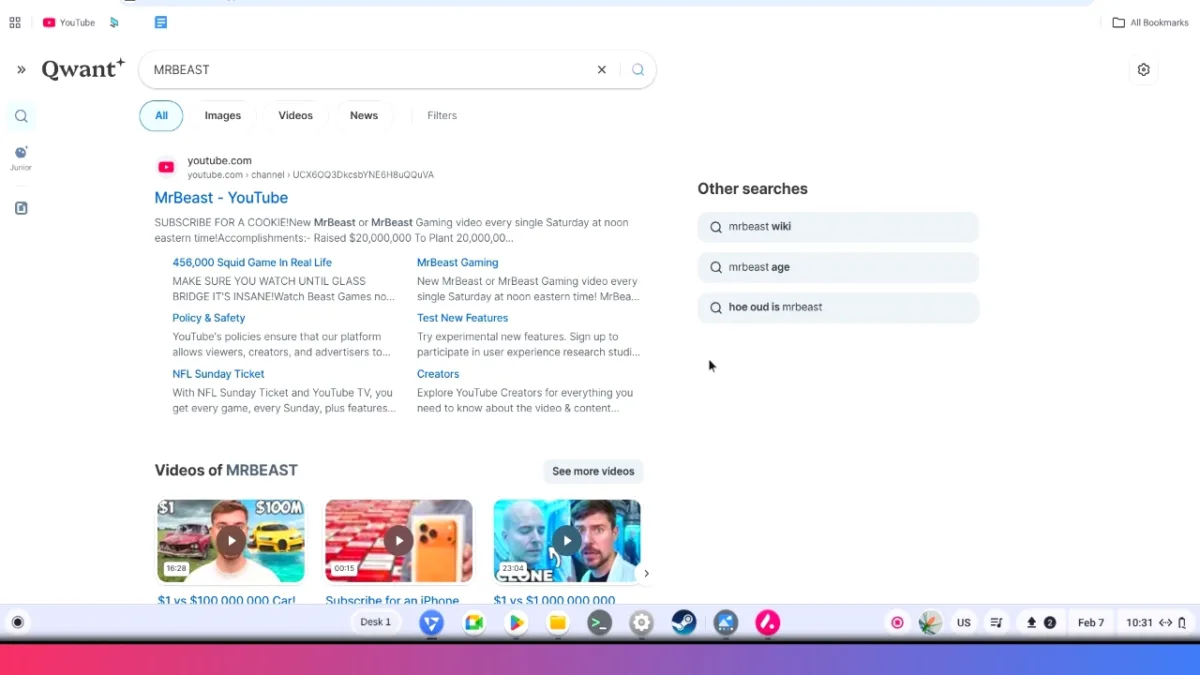Open the Terminal from the shelf

[x=600, y=622]
